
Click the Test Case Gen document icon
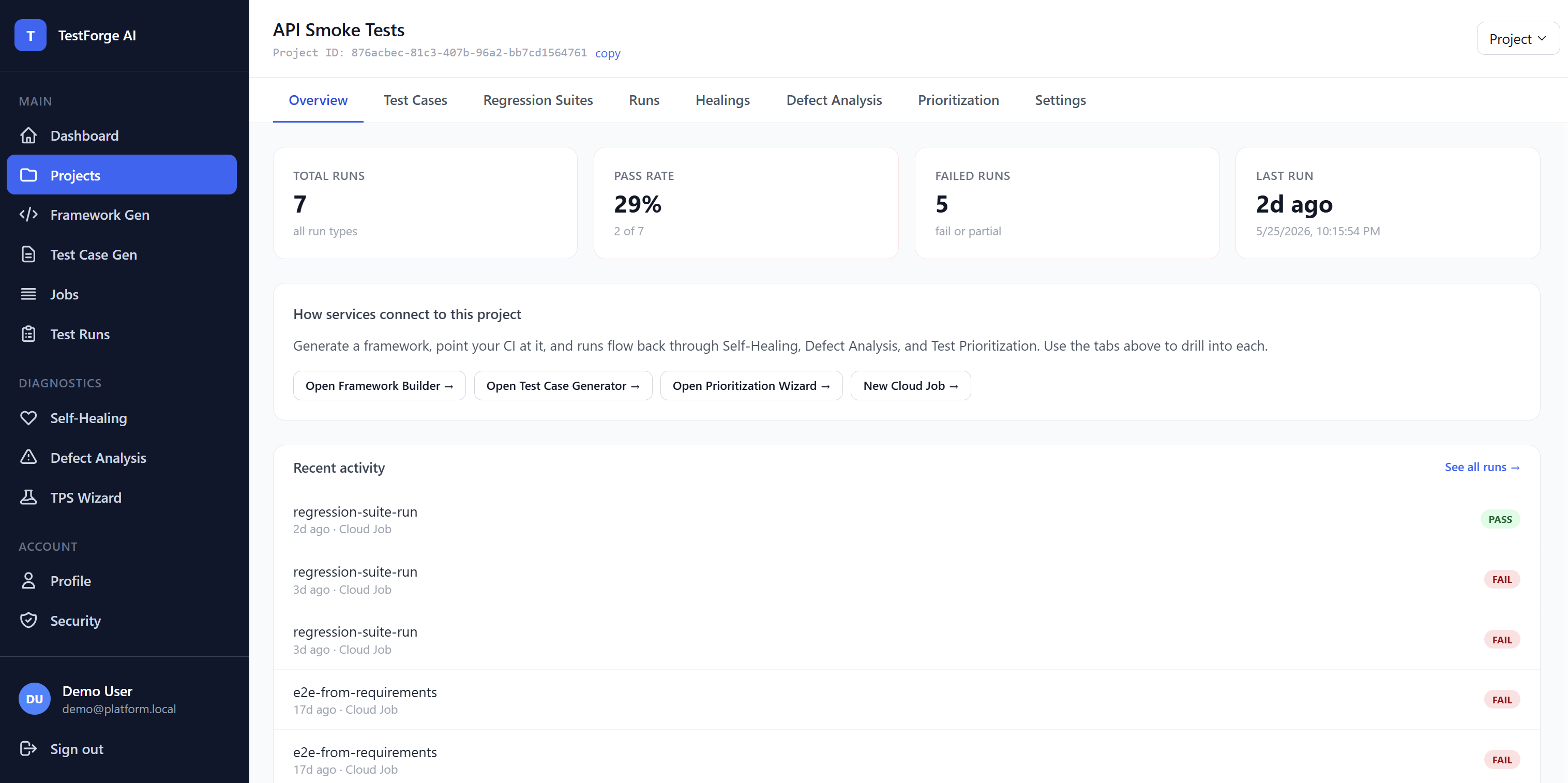[x=28, y=254]
